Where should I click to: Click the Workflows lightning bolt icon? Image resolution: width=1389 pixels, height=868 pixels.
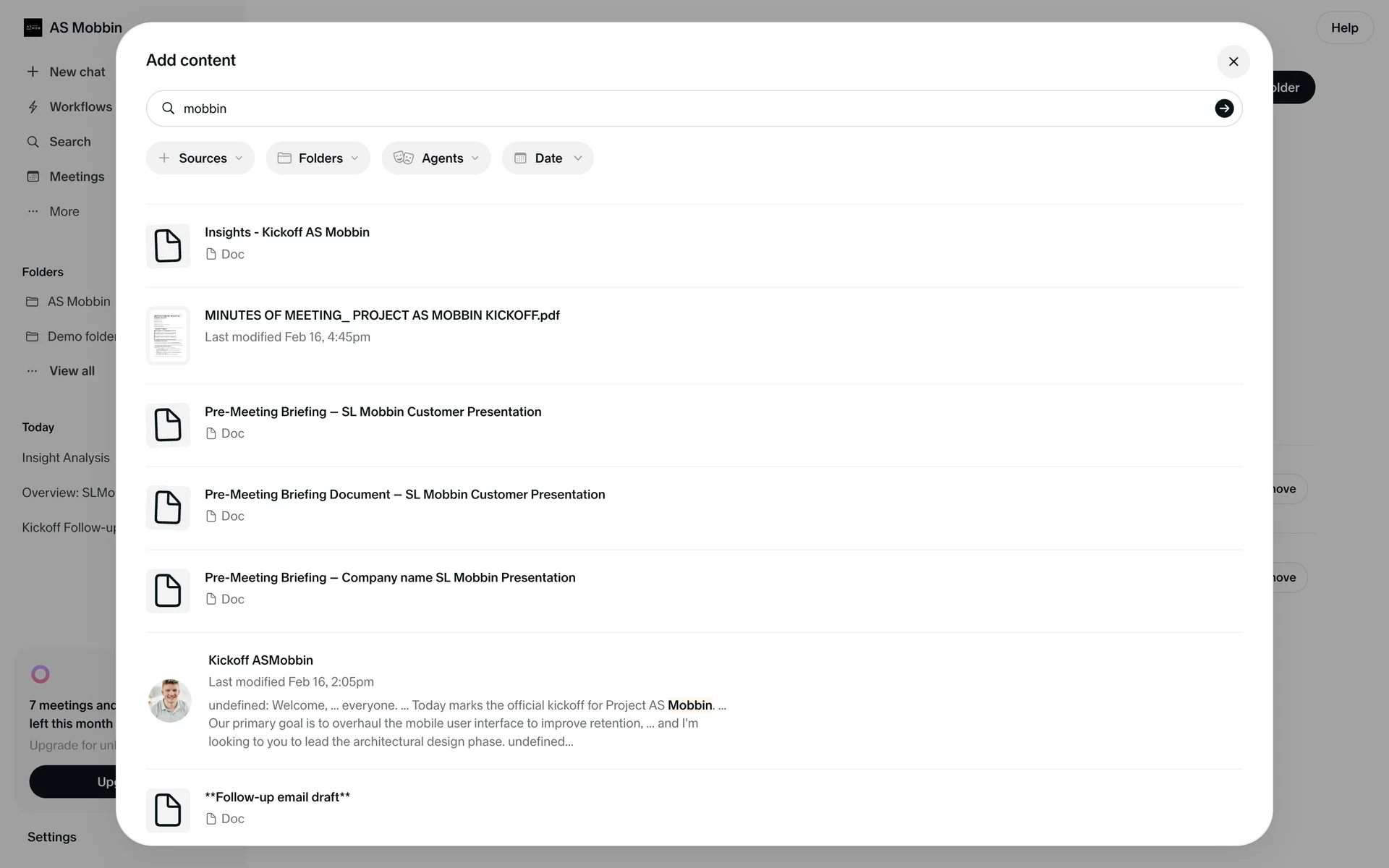pos(33,107)
